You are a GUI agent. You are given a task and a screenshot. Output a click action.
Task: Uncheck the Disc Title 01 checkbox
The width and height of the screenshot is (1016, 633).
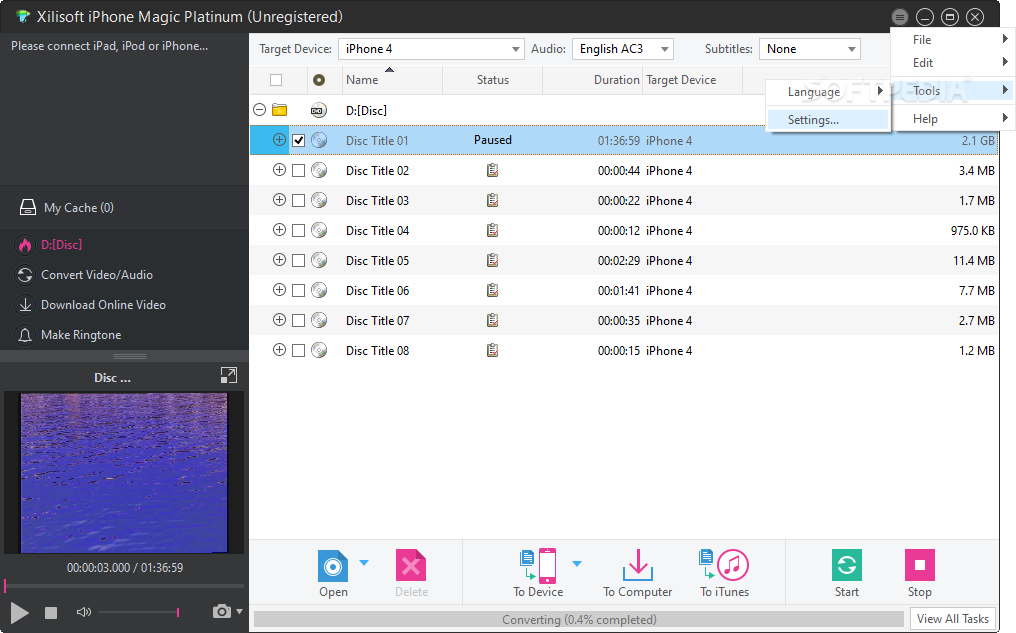(x=298, y=141)
